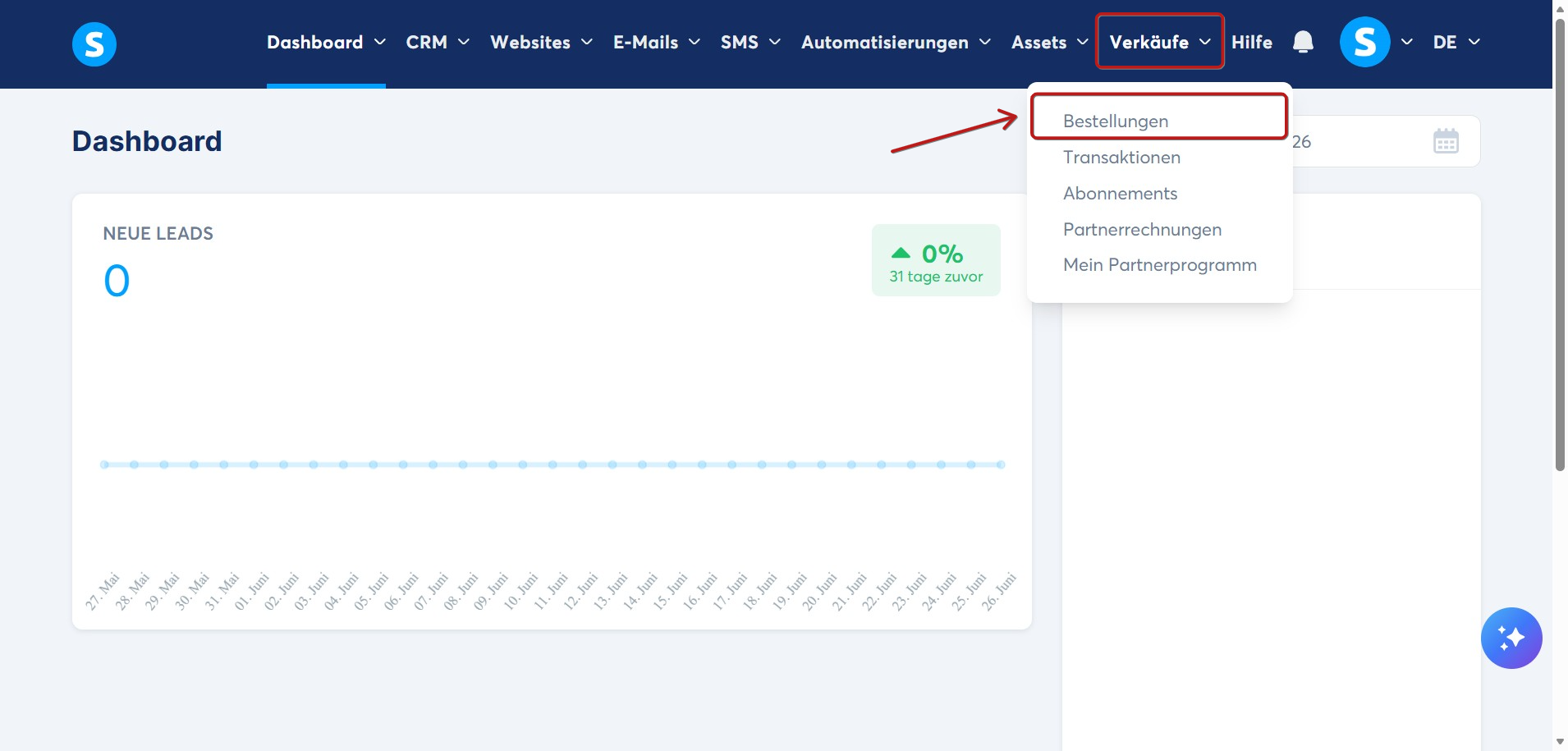
Task: Open the E-Mails dropdown
Action: point(657,42)
